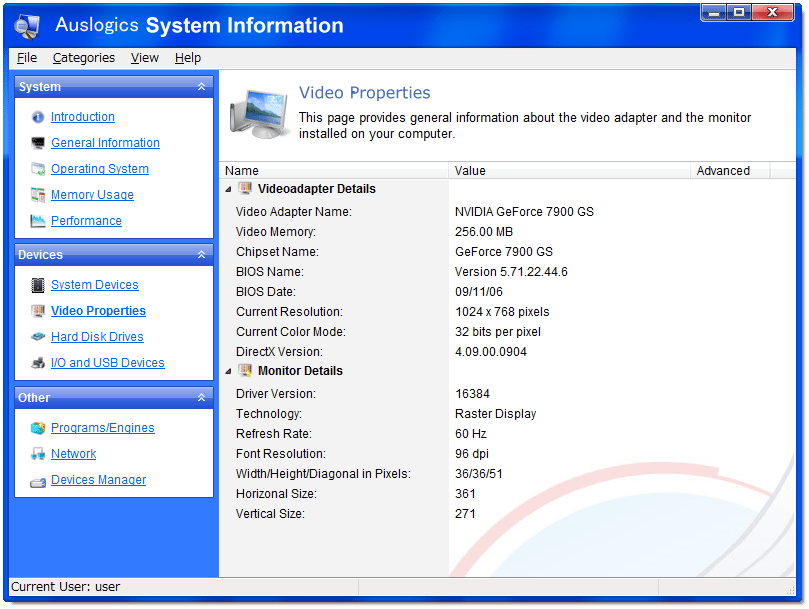Open the Operating System link

(x=100, y=169)
